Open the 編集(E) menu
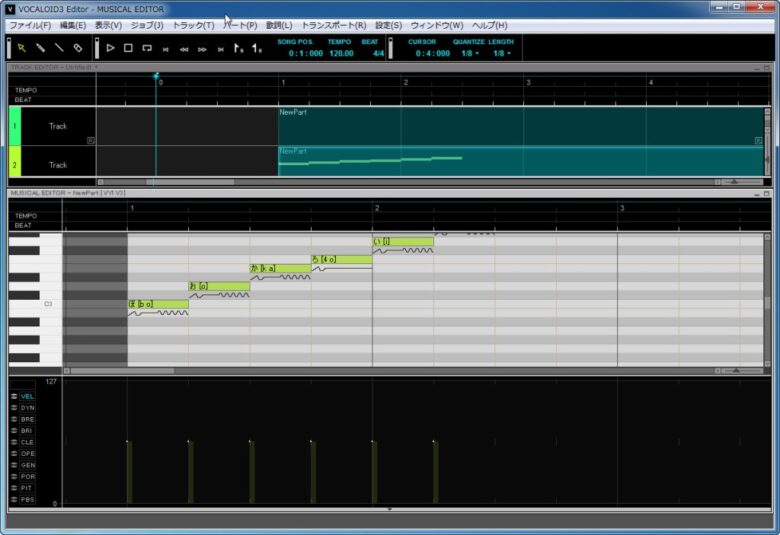The width and height of the screenshot is (780, 535). click(73, 25)
